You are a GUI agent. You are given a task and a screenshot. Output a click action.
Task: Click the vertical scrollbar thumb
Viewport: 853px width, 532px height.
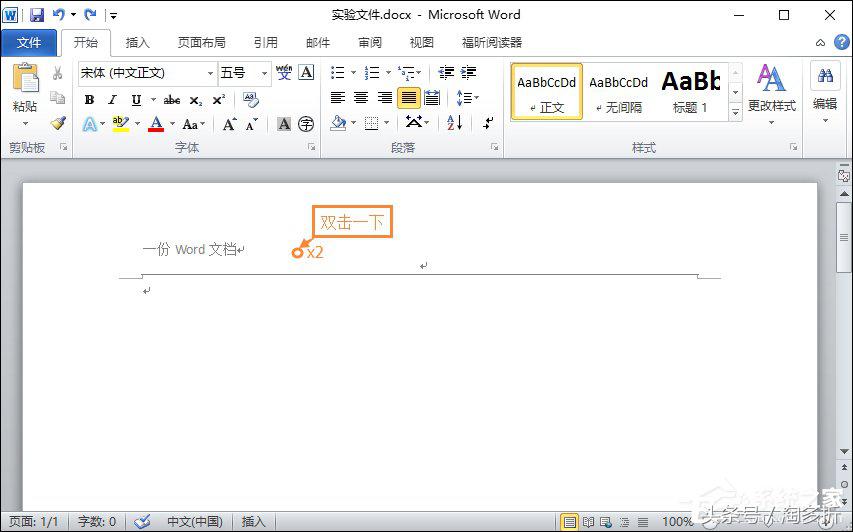844,237
